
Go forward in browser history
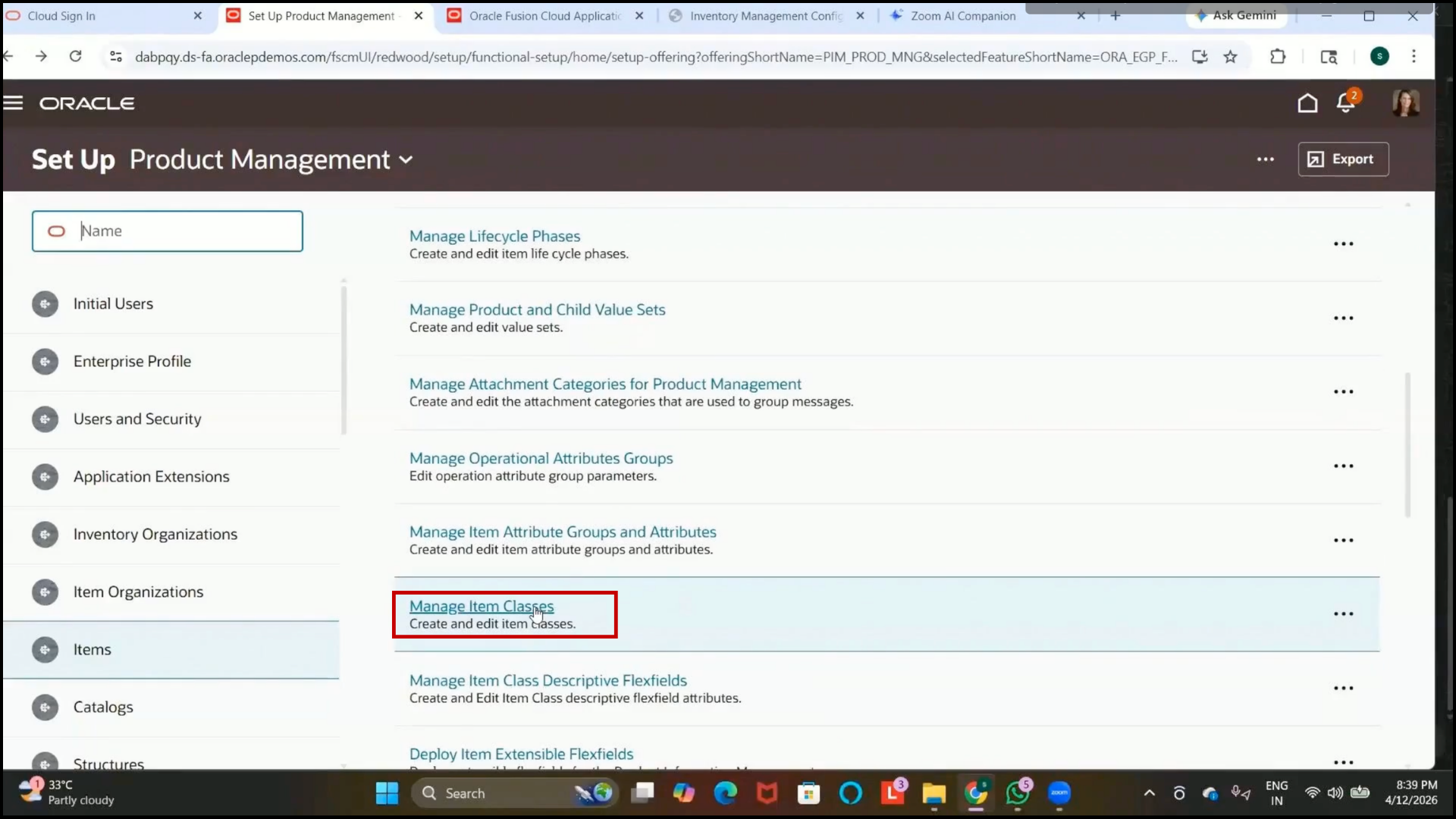(41, 56)
